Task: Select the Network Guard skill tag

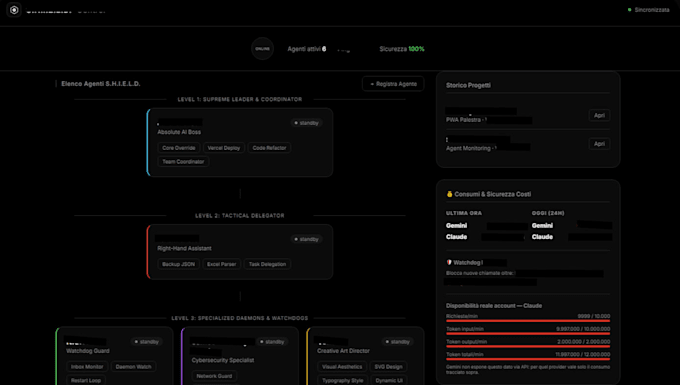Action: pyautogui.click(x=214, y=376)
